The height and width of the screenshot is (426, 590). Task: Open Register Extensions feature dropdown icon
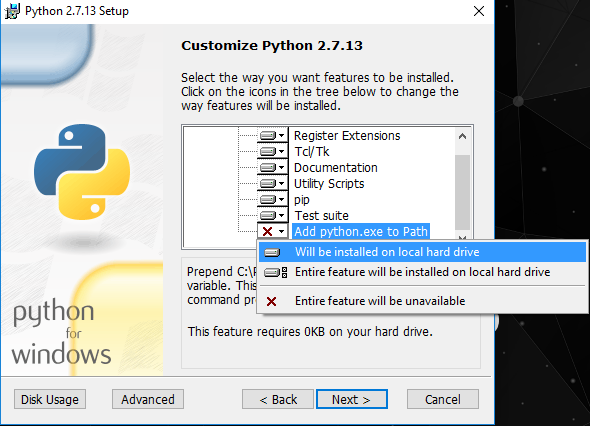click(273, 135)
